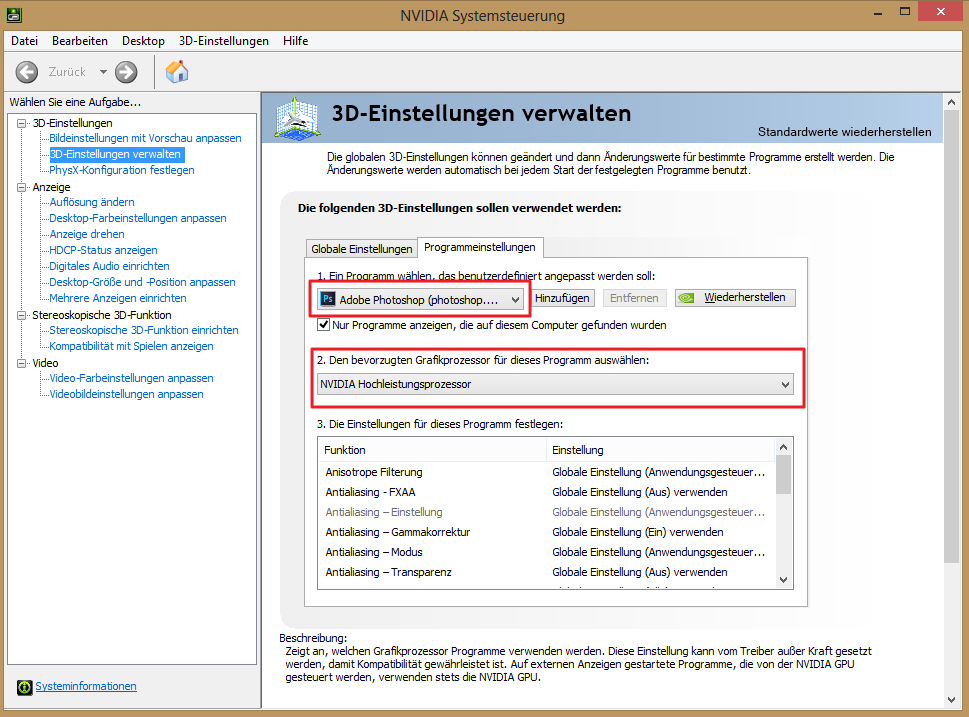Click the NVIDIA logo on Wiederherstellen button

point(686,298)
